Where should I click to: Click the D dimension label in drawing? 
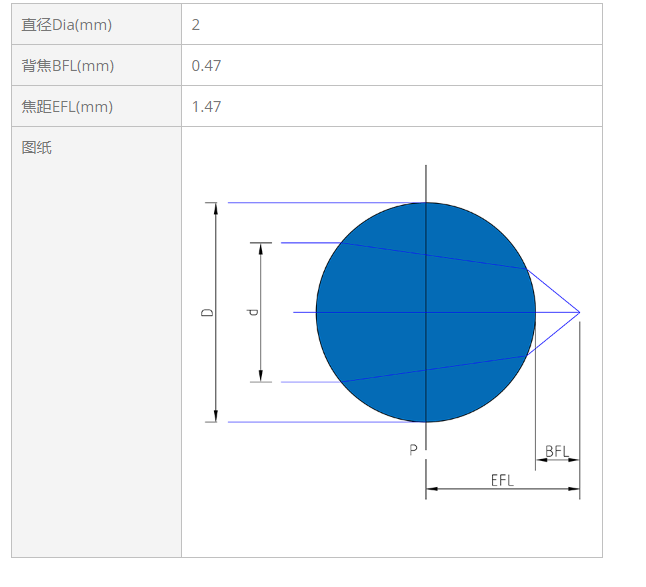207,312
